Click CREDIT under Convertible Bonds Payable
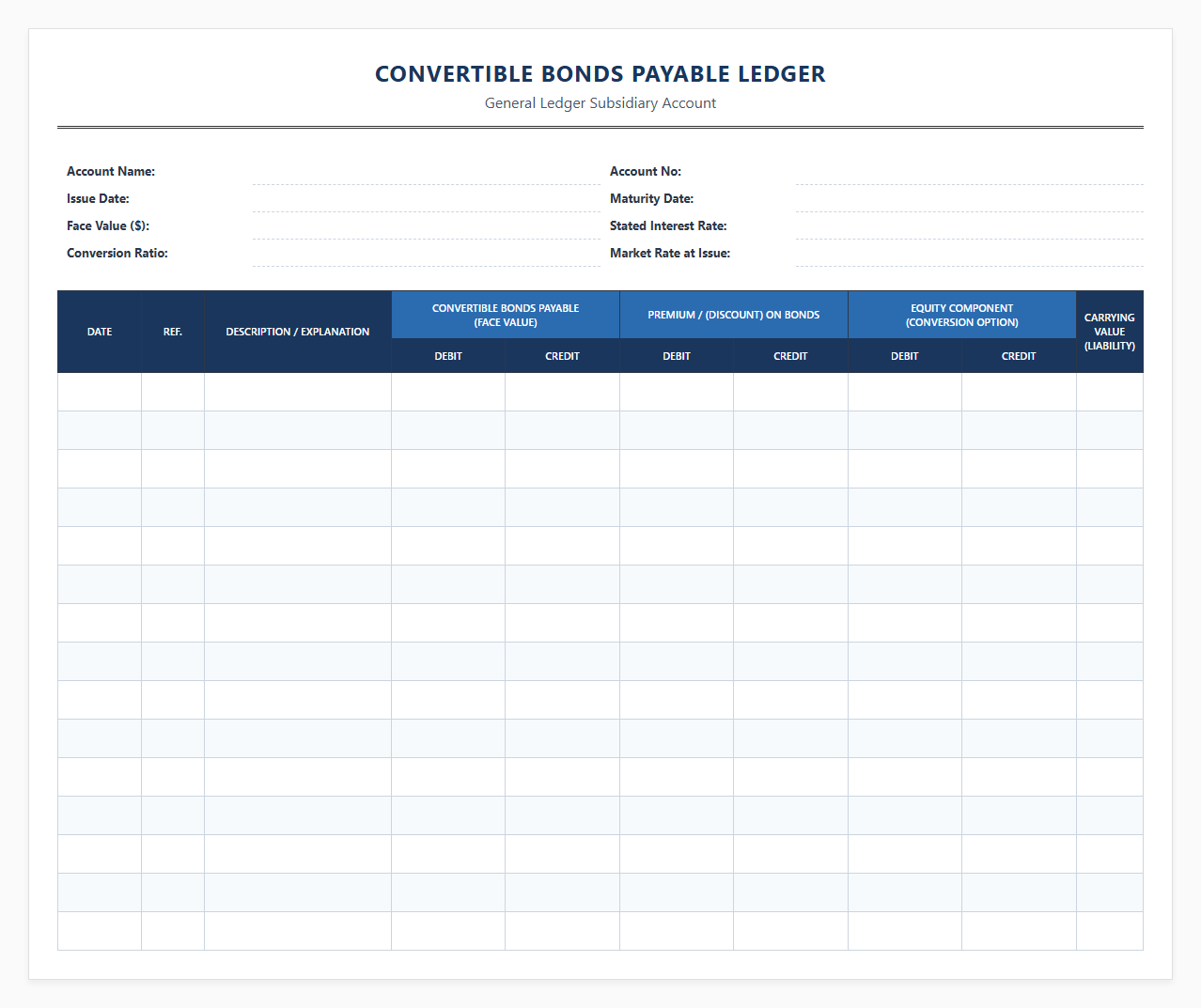 (x=562, y=356)
